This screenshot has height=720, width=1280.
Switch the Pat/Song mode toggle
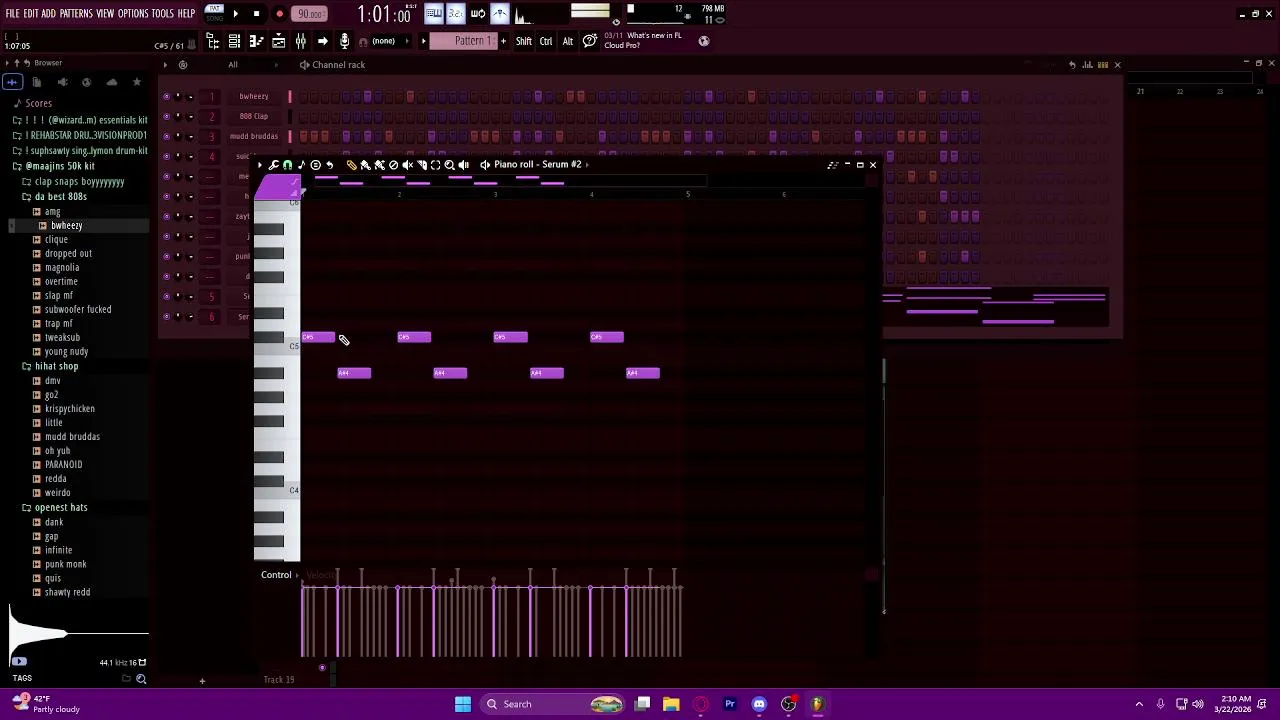(x=214, y=14)
